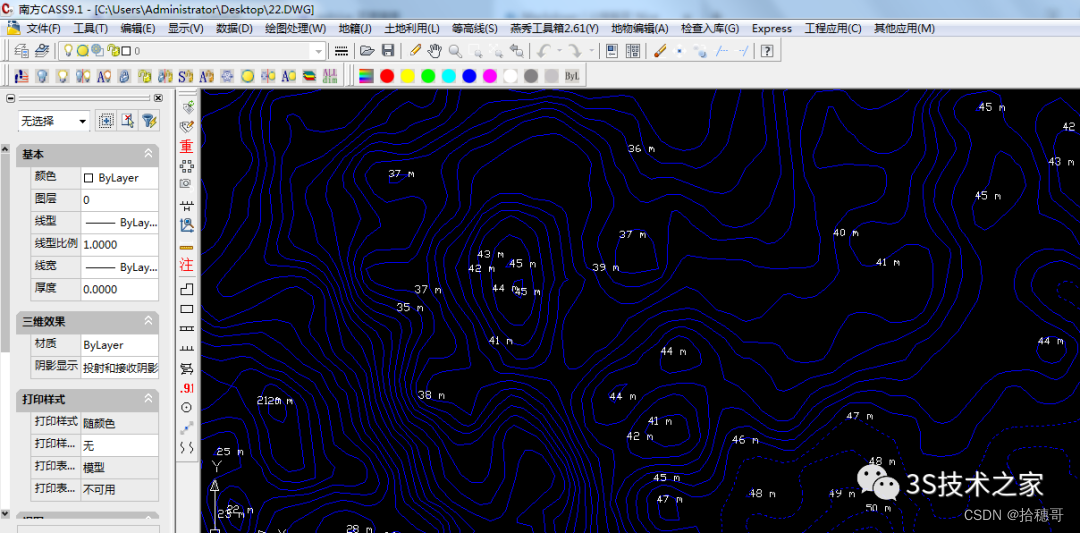Screen dimensions: 1080x533
Task: Click the match properties brush icon
Action: [660, 50]
